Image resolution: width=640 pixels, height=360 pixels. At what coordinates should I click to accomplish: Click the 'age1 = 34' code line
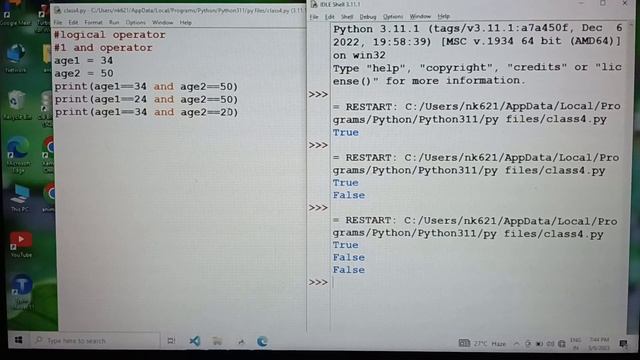point(84,60)
